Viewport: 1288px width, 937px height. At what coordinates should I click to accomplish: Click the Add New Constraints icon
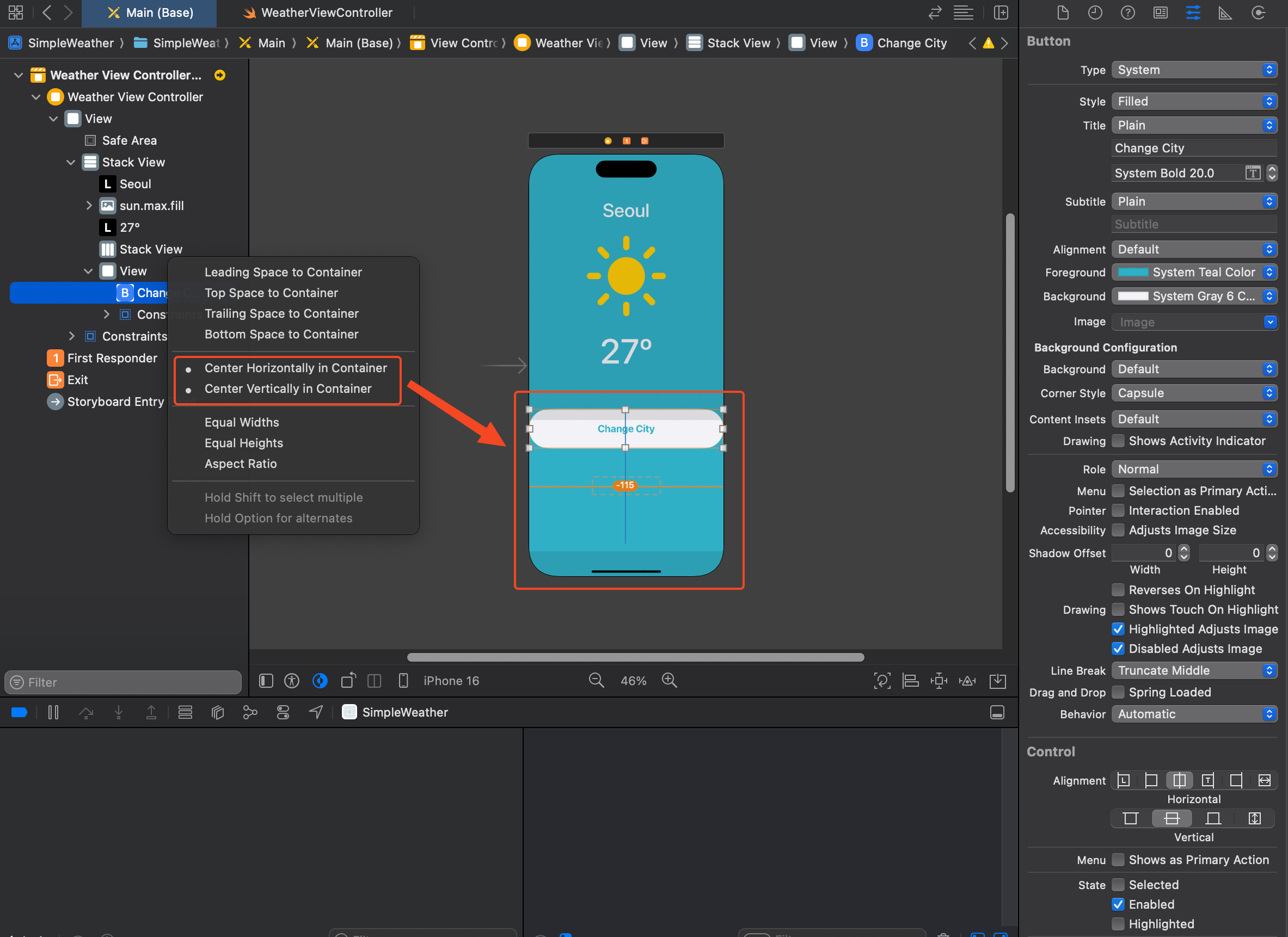click(x=939, y=681)
